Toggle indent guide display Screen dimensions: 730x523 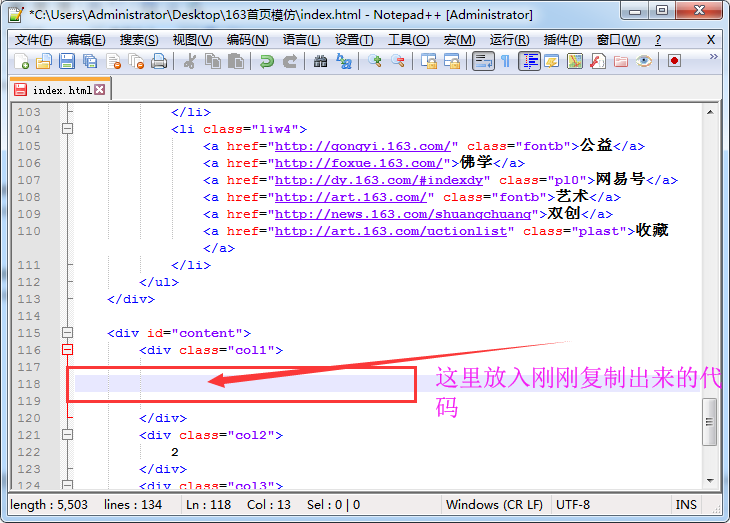point(529,61)
